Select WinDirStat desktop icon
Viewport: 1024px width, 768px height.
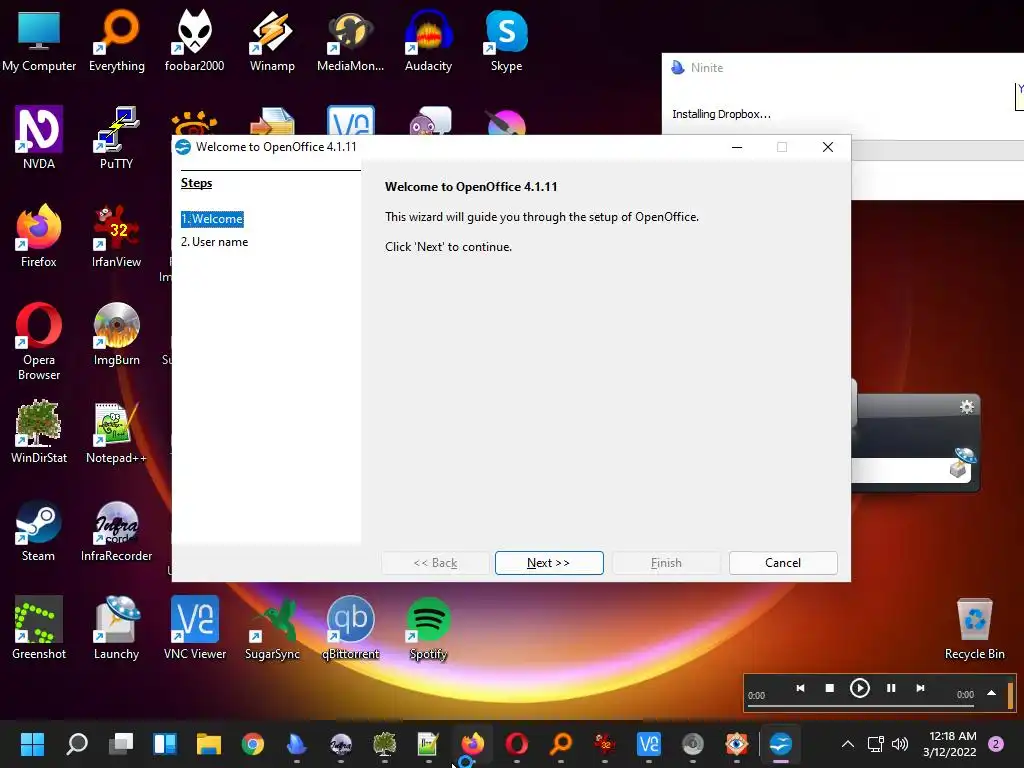coord(39,432)
